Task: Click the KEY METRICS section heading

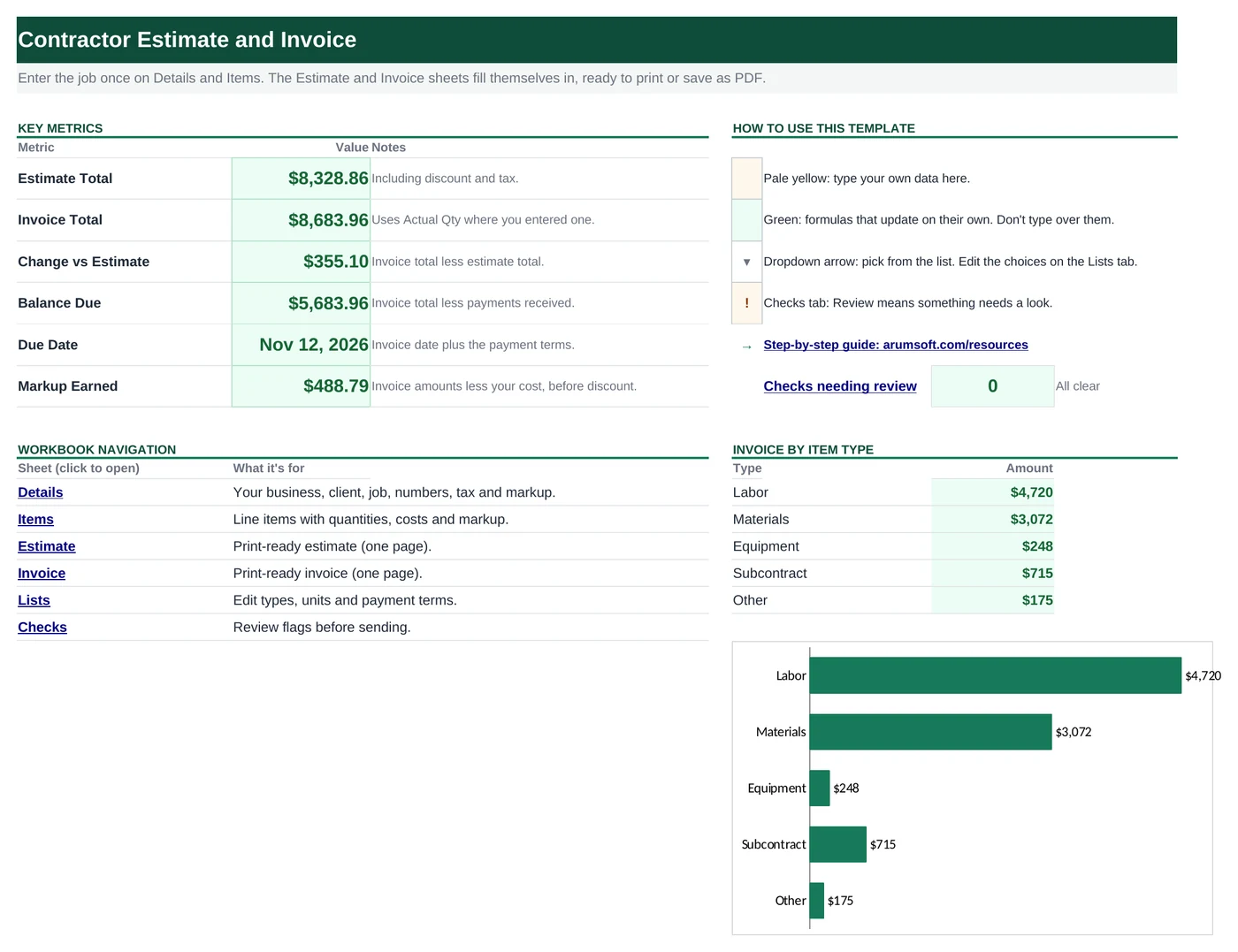Action: 60,128
